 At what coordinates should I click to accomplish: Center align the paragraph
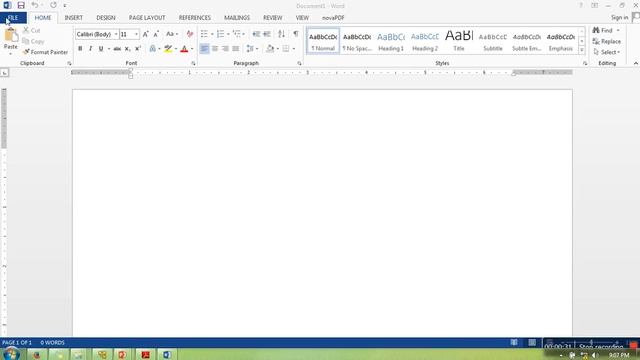tap(215, 49)
